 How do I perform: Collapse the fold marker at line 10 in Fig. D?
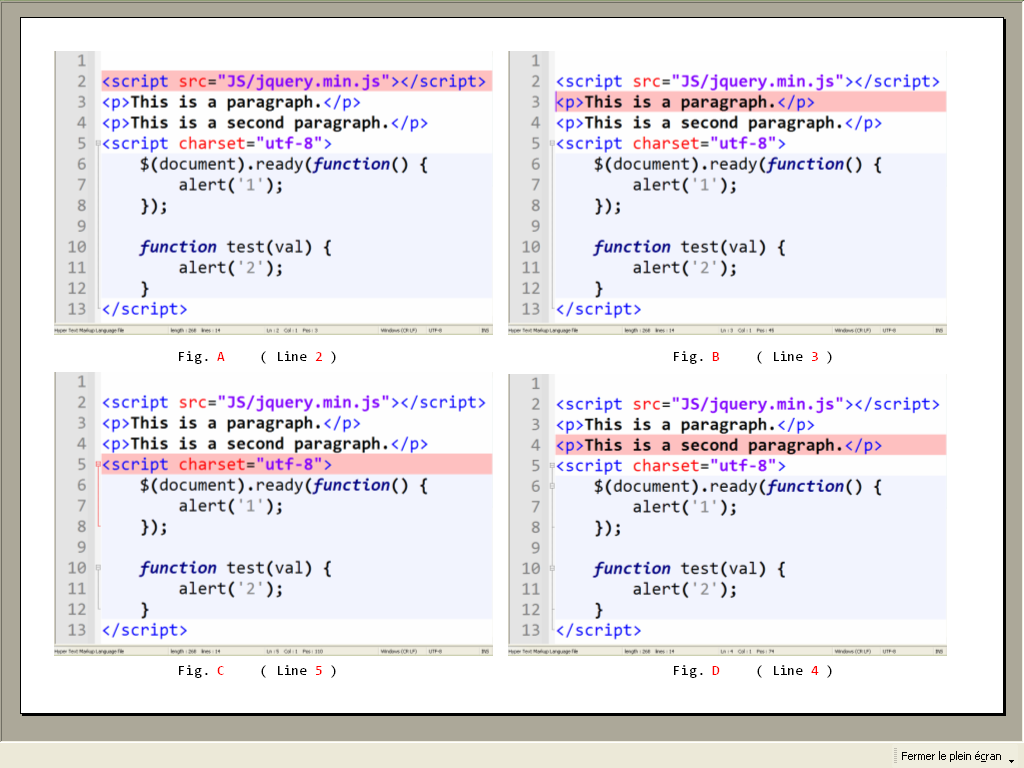(x=552, y=568)
